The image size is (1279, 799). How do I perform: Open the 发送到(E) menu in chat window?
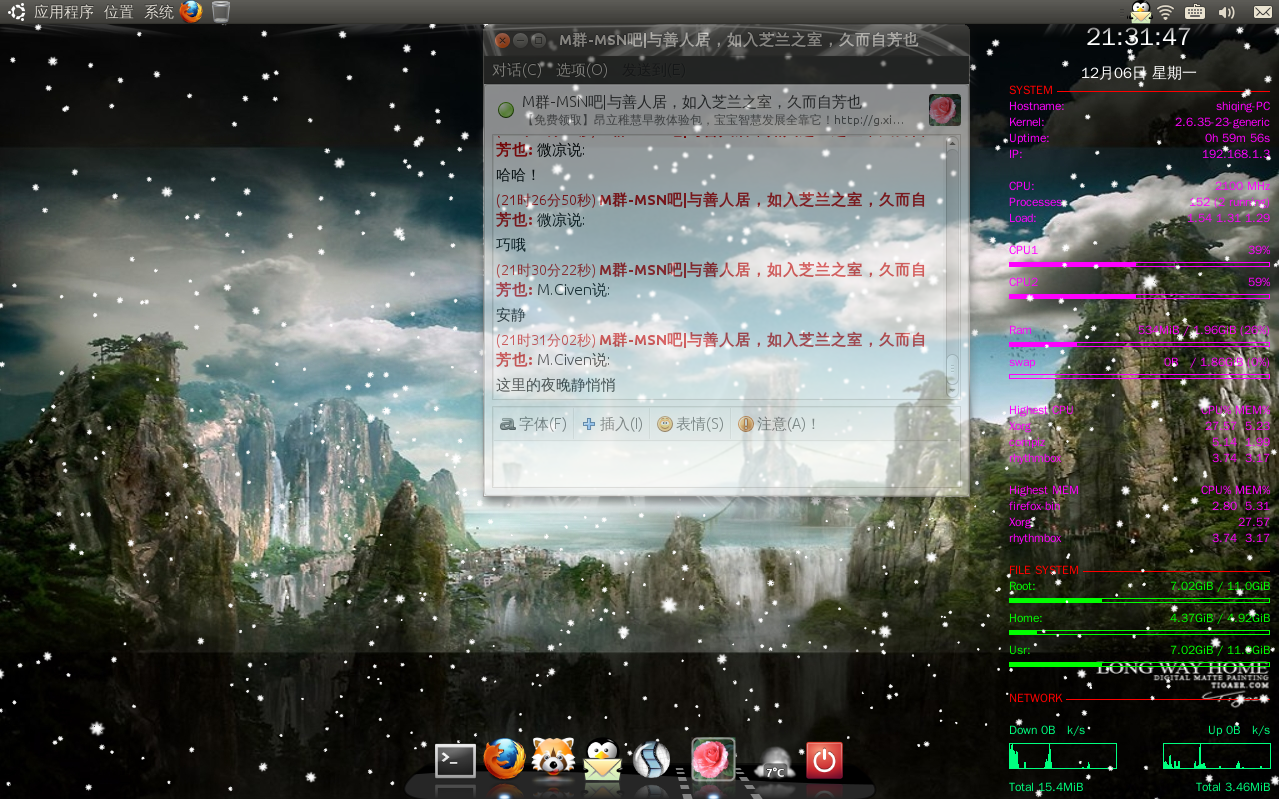654,70
